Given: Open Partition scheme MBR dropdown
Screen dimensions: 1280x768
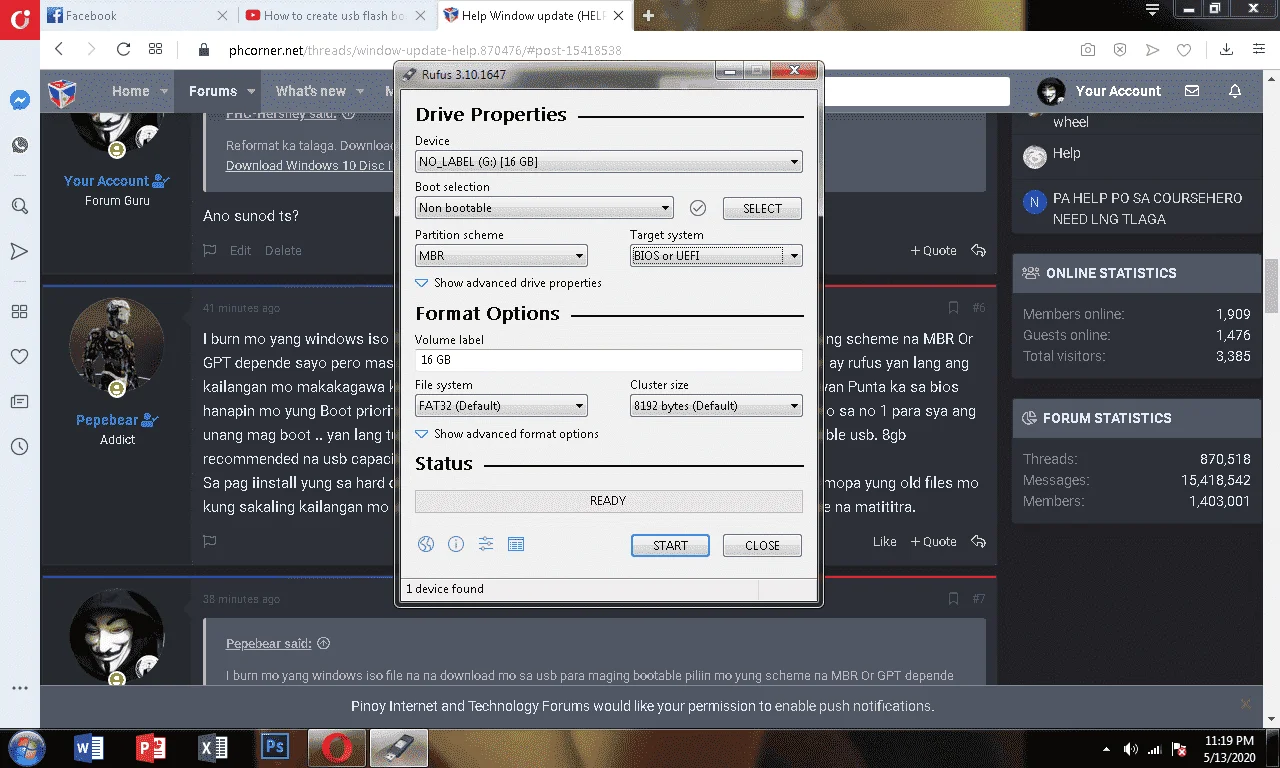Looking at the screenshot, I should (501, 256).
